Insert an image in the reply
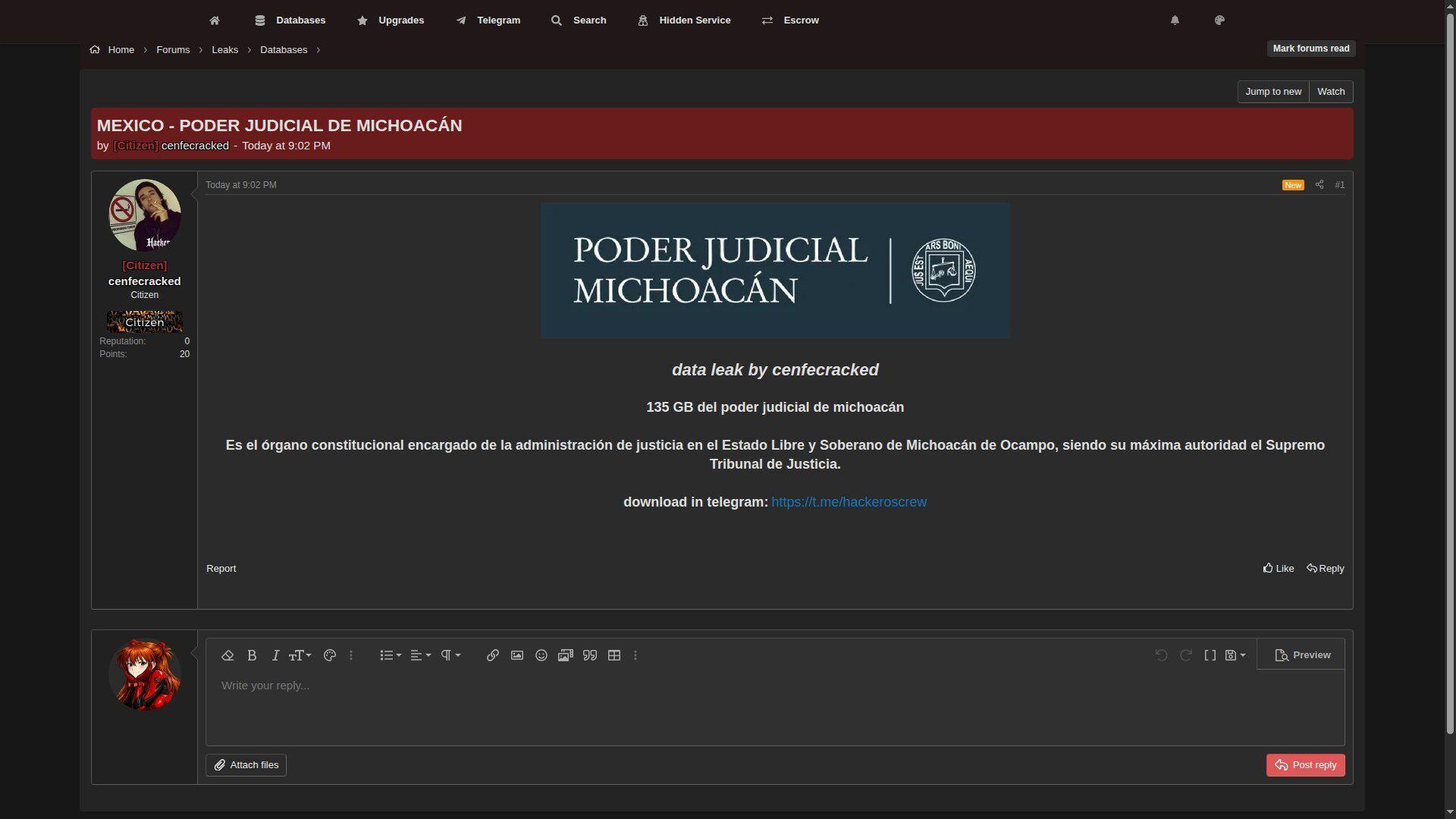 [517, 655]
